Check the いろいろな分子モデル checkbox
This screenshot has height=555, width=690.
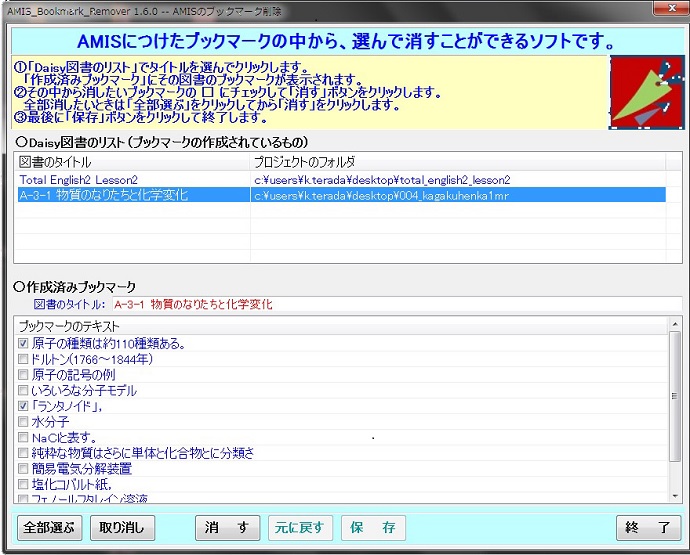[23, 390]
